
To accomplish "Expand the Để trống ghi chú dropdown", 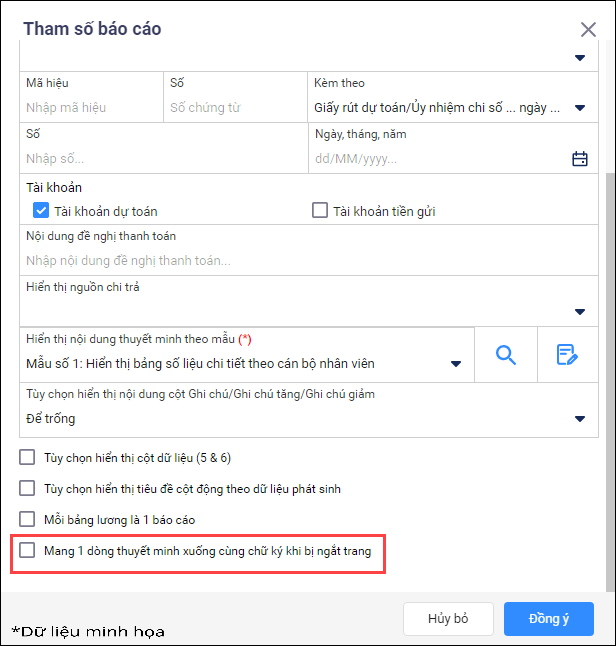I will pos(580,419).
